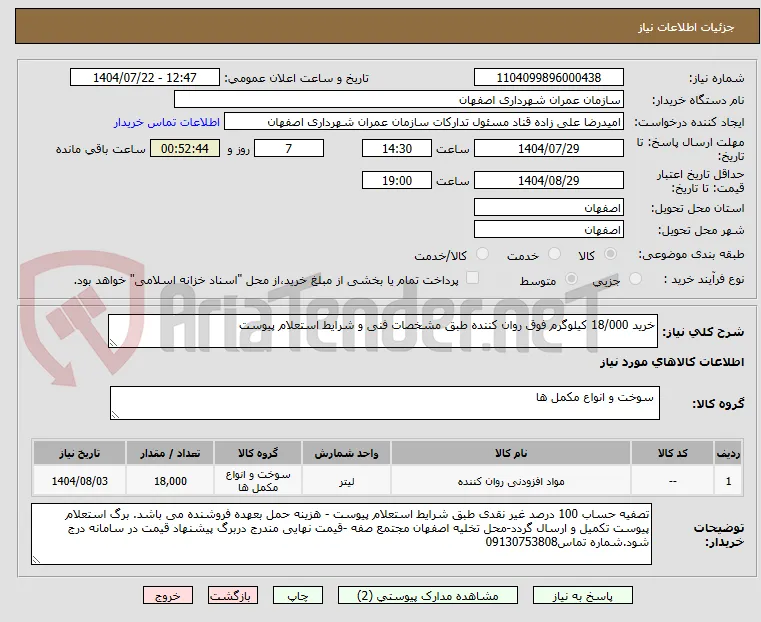
Task: Select the کالا radio button
Action: point(611,254)
